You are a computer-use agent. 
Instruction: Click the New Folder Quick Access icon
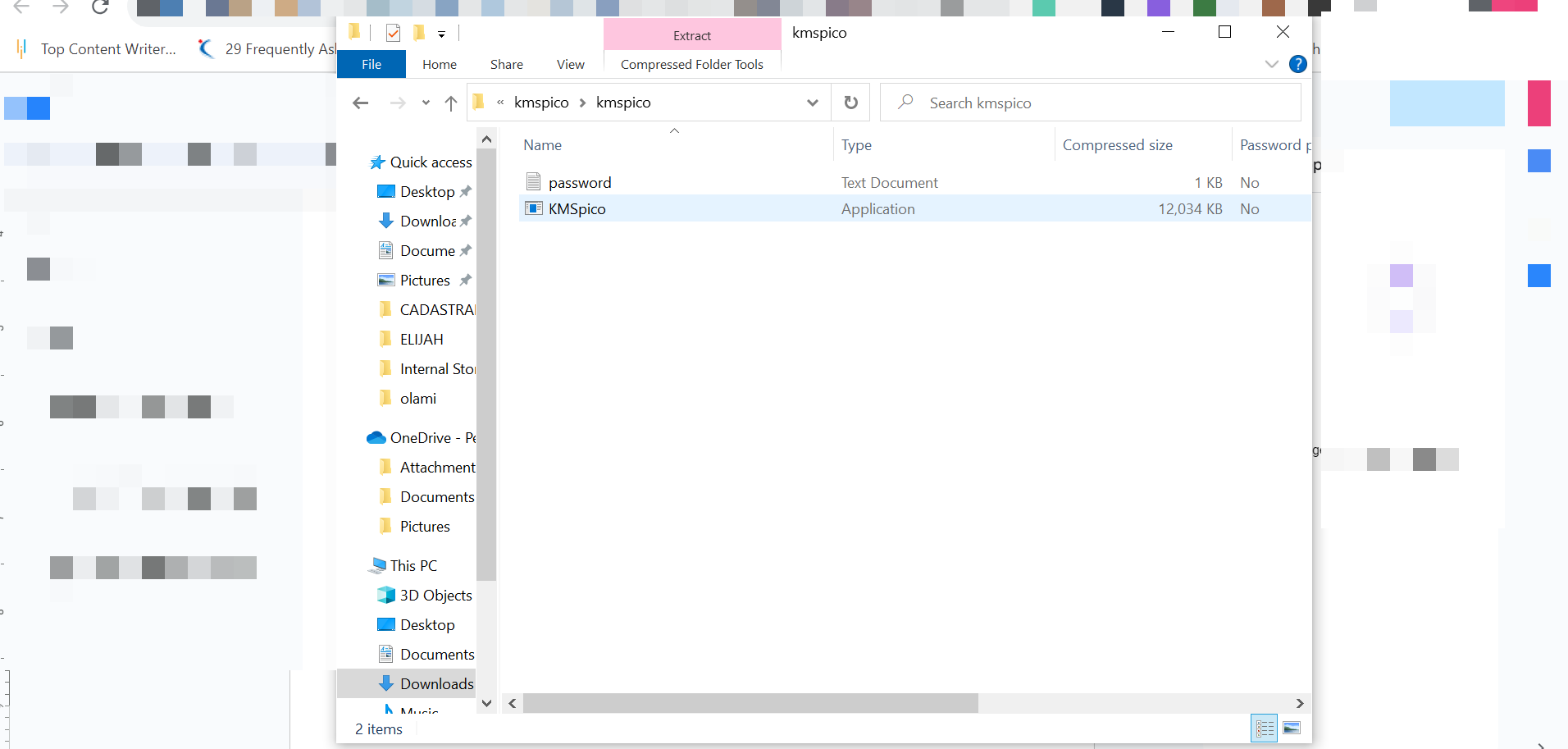(418, 33)
